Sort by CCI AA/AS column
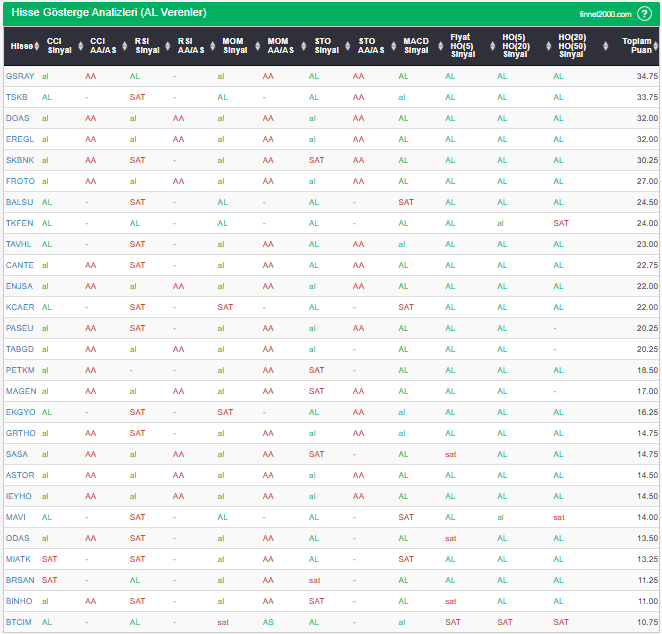 click(x=103, y=46)
